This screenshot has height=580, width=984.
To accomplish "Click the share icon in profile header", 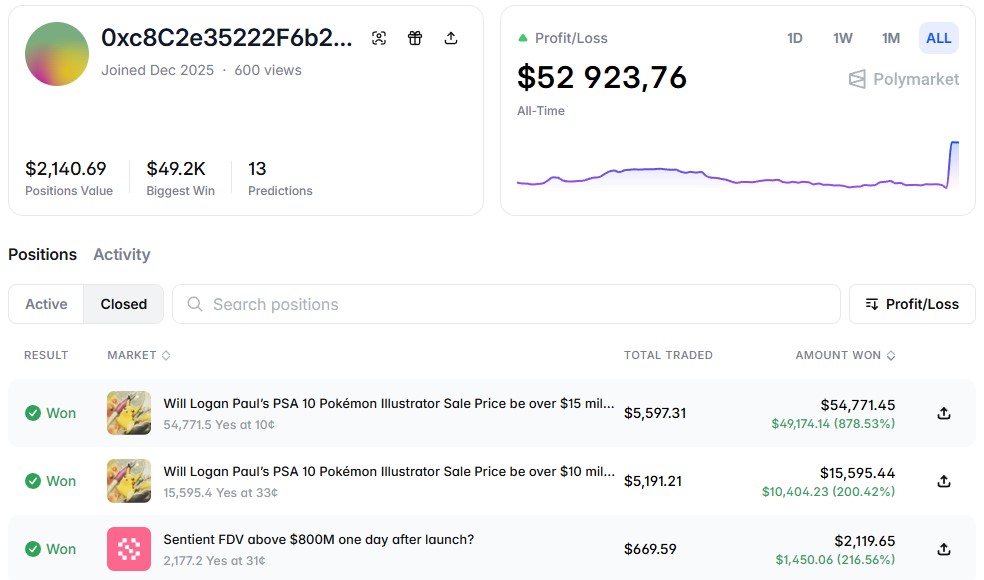I will pos(451,38).
